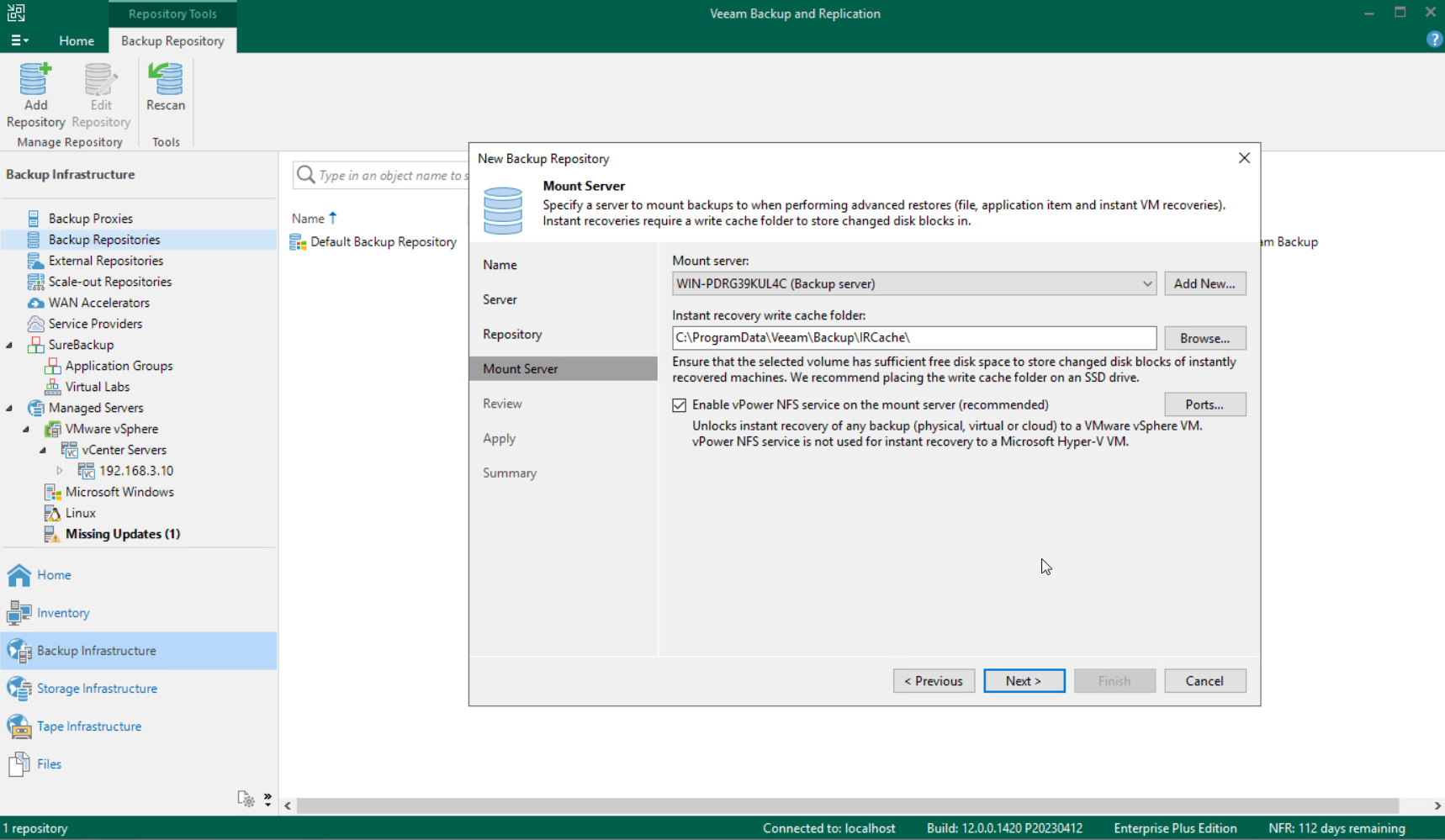Switch to the Home ribbon tab
Screen dimensions: 1445x840
77,40
